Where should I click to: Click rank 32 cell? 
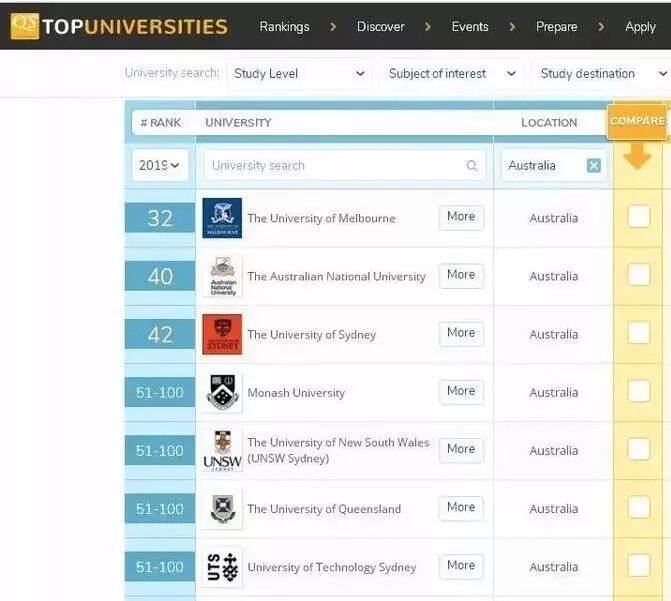pos(160,218)
